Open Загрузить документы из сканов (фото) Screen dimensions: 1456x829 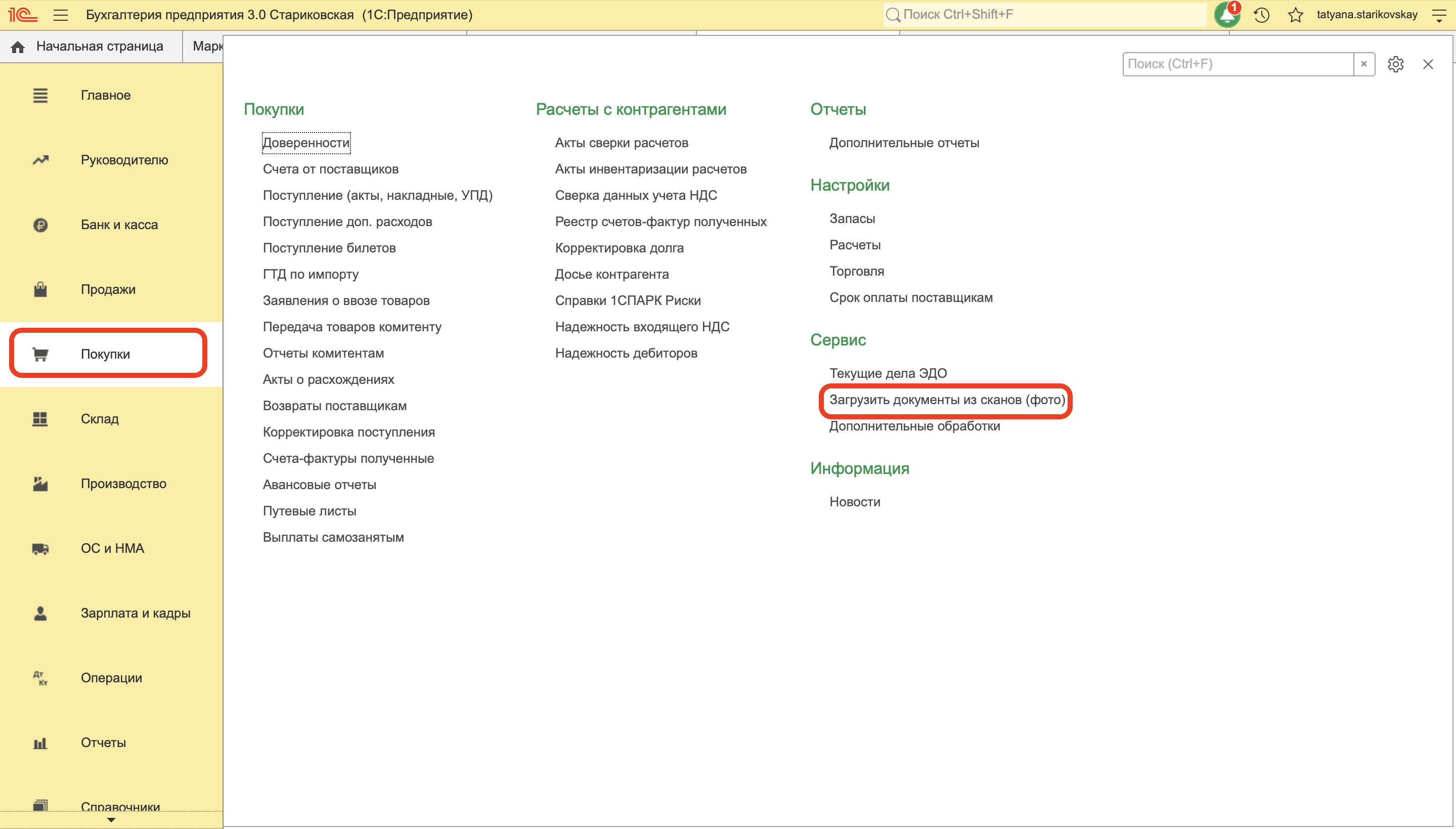[947, 400]
